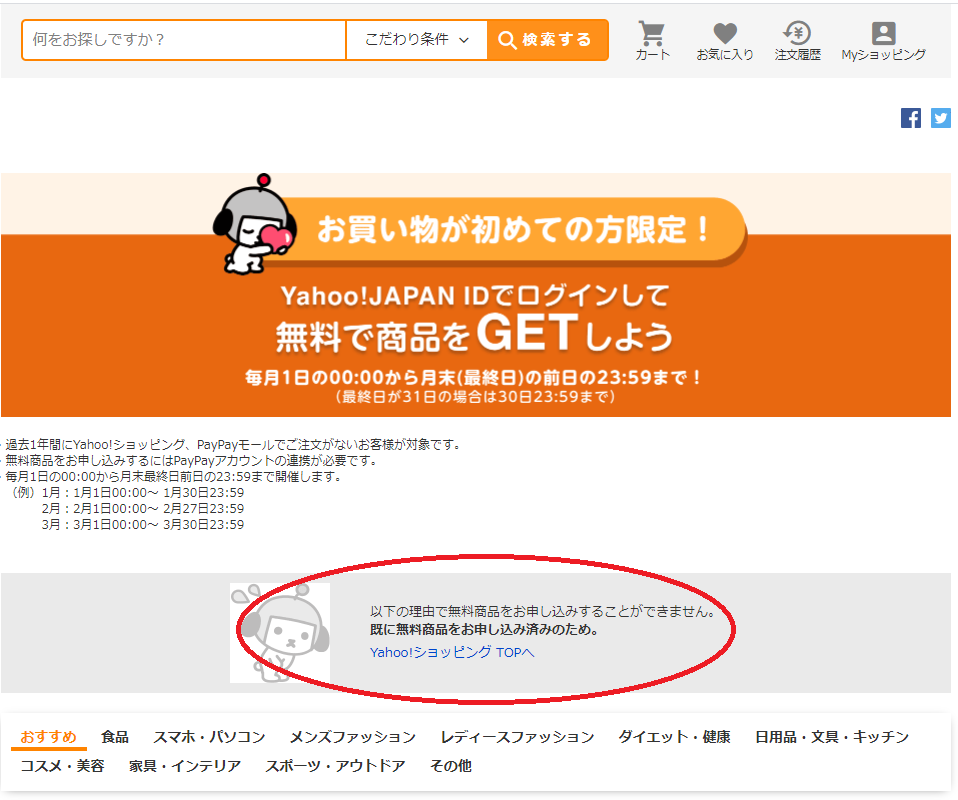This screenshot has width=958, height=800.
Task: Follow the Yahoo!ショッピング TOPへ link
Action: pos(452,653)
